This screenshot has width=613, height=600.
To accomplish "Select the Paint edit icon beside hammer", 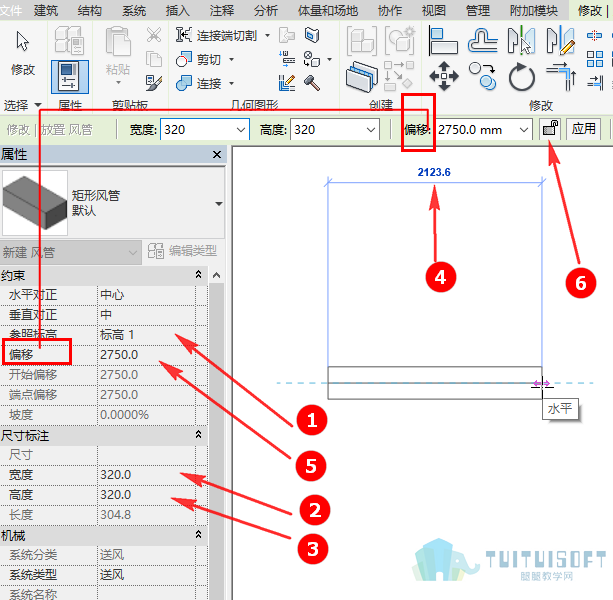I will [287, 83].
